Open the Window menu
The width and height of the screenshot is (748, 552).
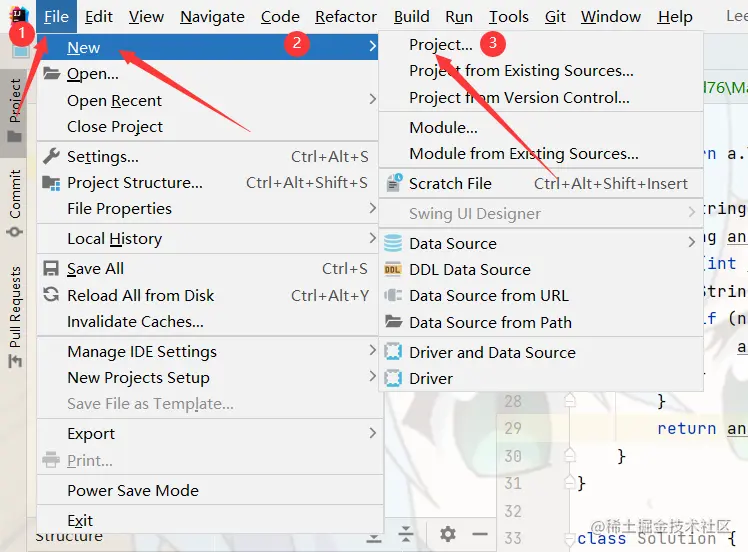coord(611,17)
